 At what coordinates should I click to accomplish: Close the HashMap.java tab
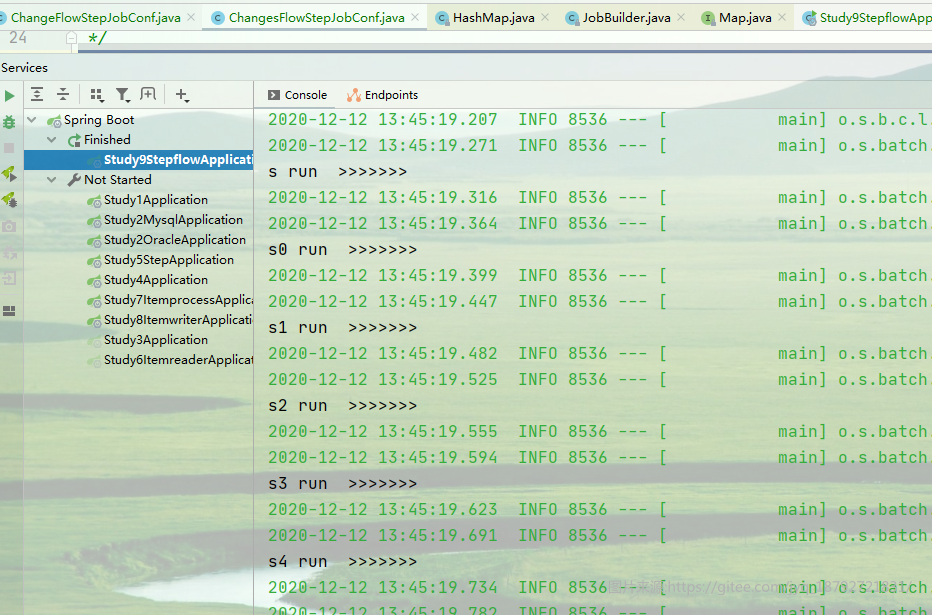click(x=544, y=18)
